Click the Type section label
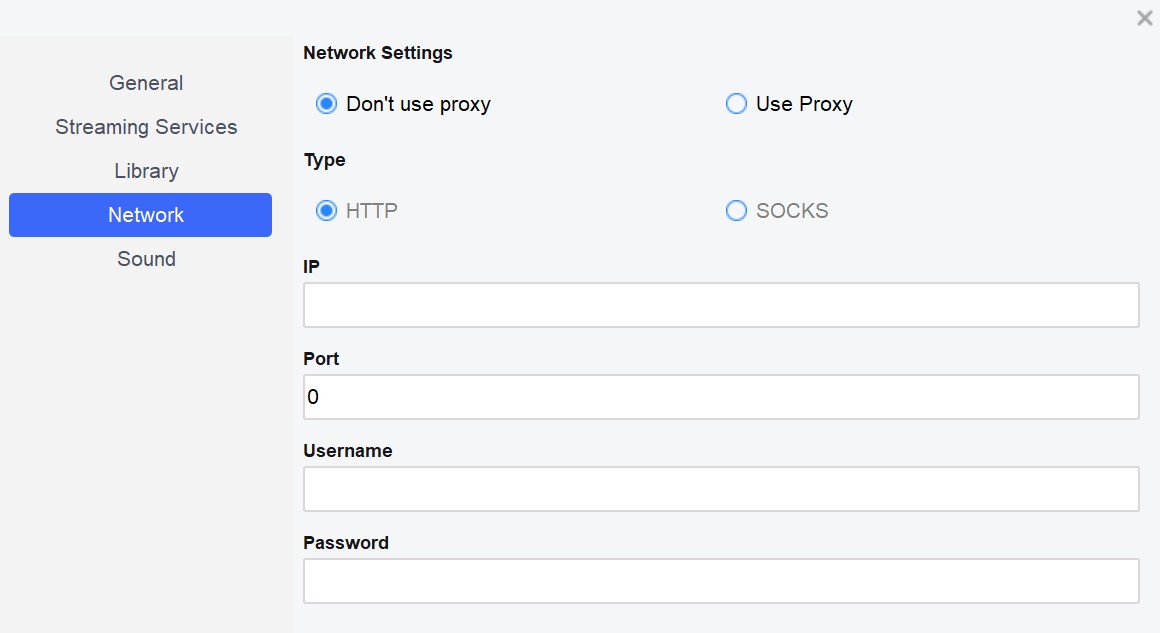The image size is (1160, 633). click(x=324, y=160)
